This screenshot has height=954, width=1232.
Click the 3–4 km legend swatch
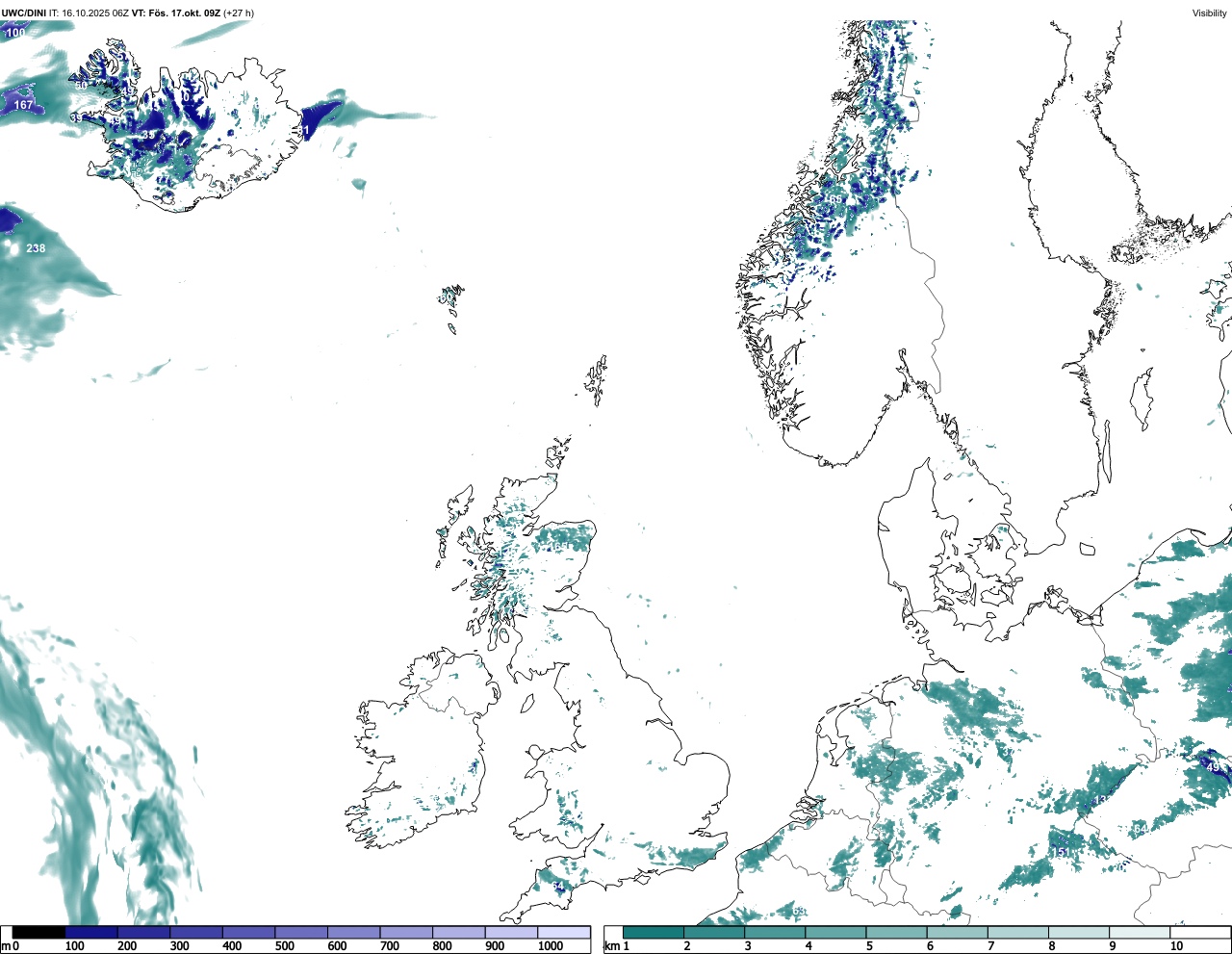click(775, 933)
